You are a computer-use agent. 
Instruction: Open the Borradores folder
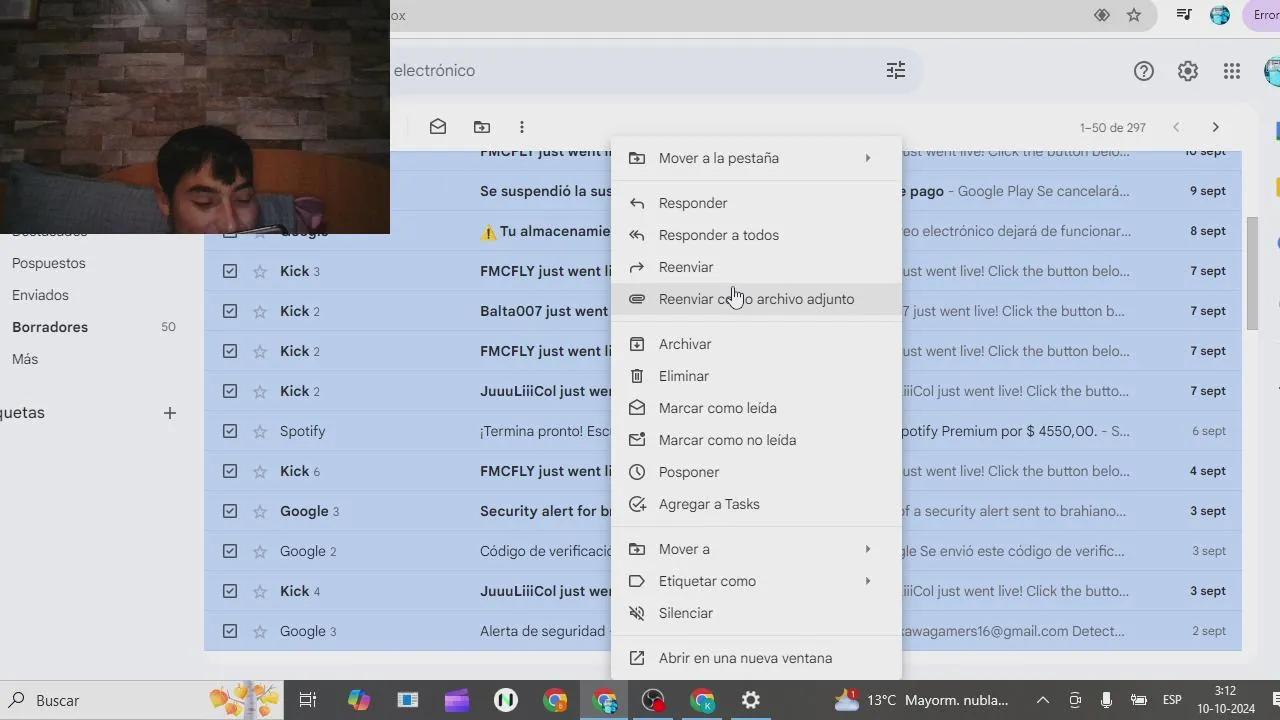pos(50,327)
